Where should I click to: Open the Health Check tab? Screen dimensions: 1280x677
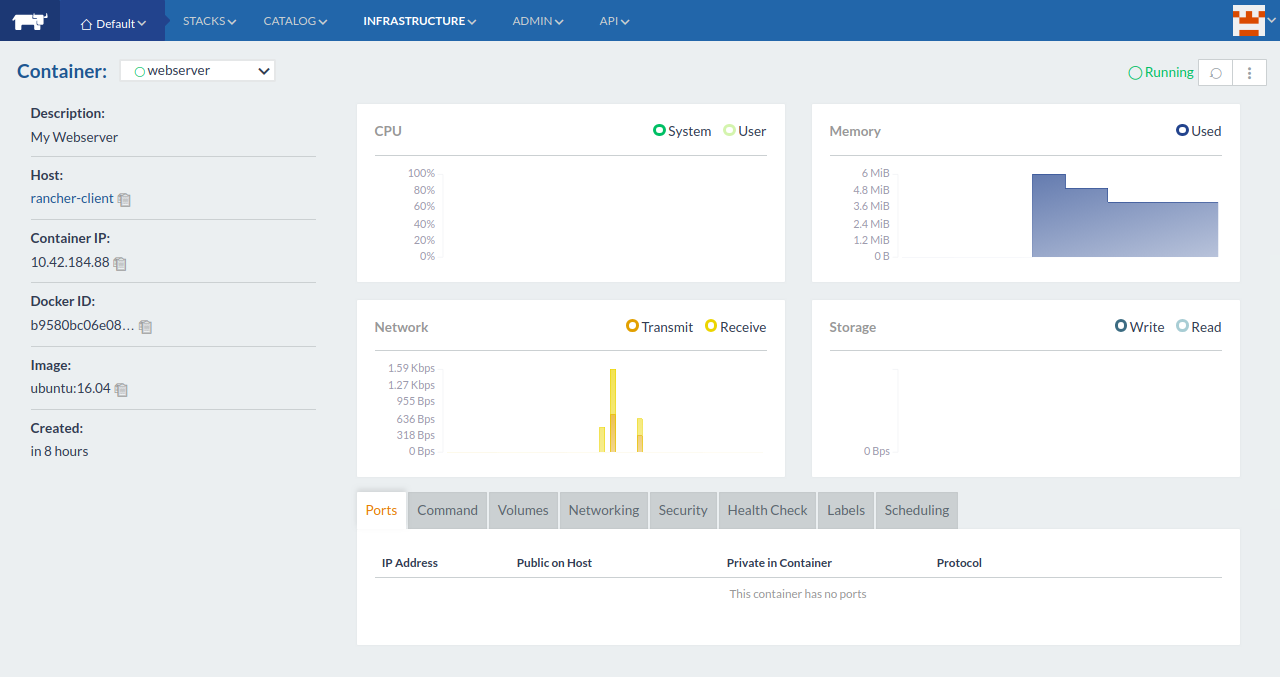coord(767,510)
